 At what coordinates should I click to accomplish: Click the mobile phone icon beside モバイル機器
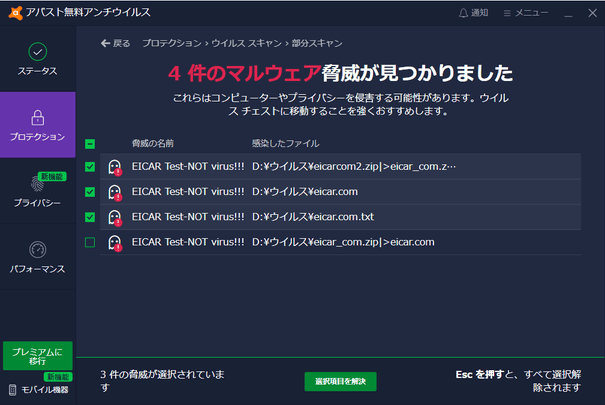pos(12,390)
